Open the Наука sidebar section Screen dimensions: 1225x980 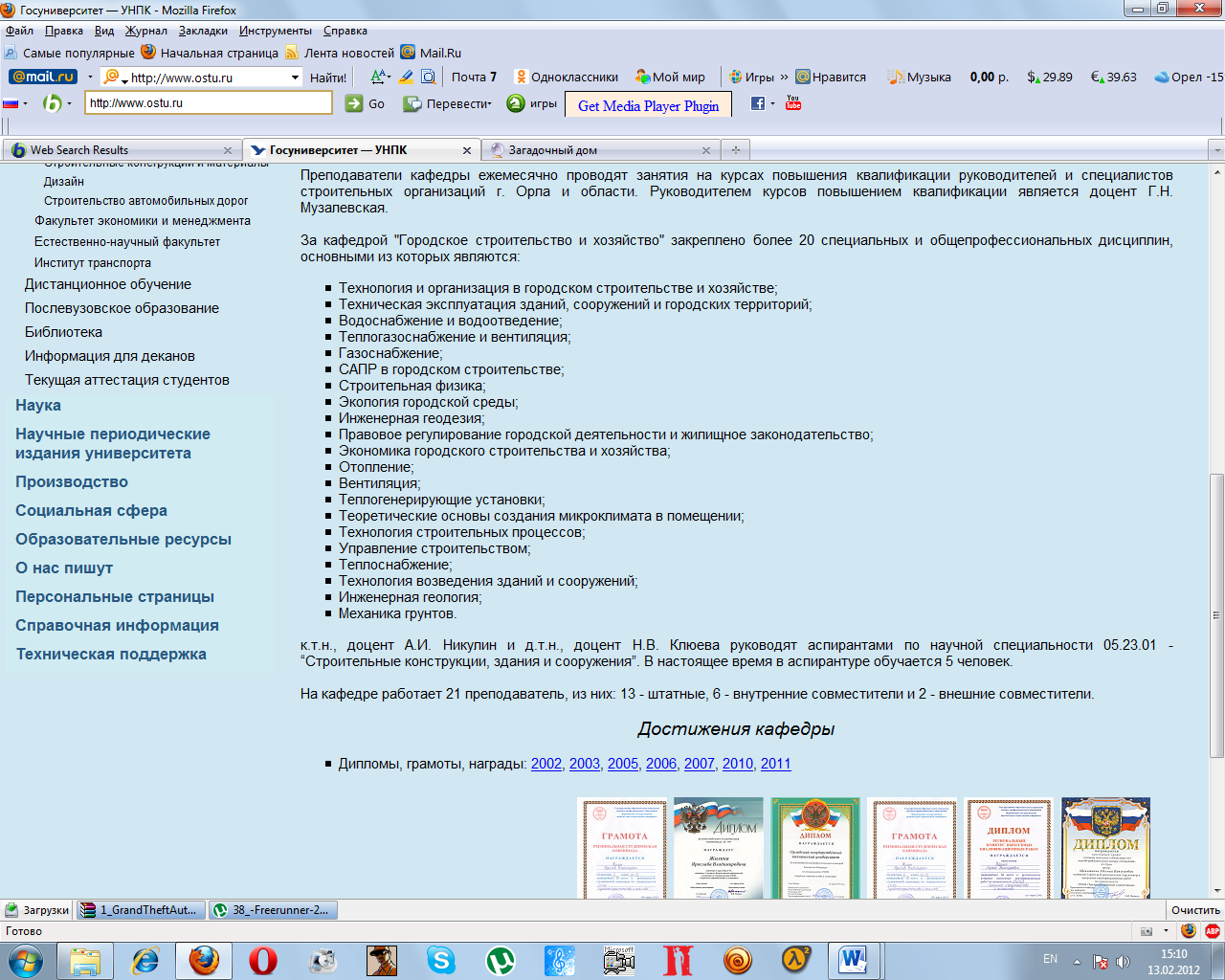click(x=38, y=405)
